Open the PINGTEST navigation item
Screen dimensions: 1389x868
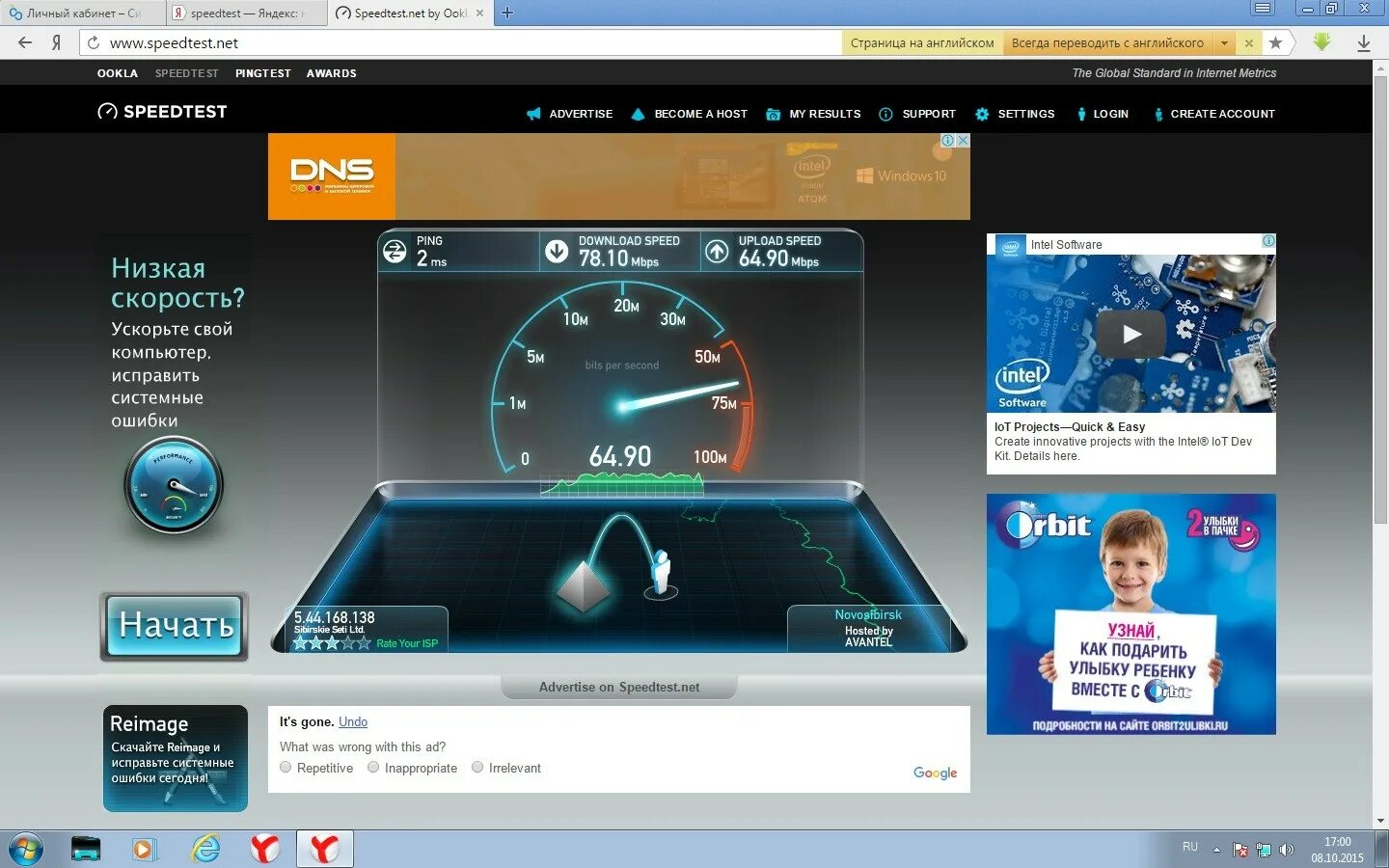pyautogui.click(x=263, y=73)
